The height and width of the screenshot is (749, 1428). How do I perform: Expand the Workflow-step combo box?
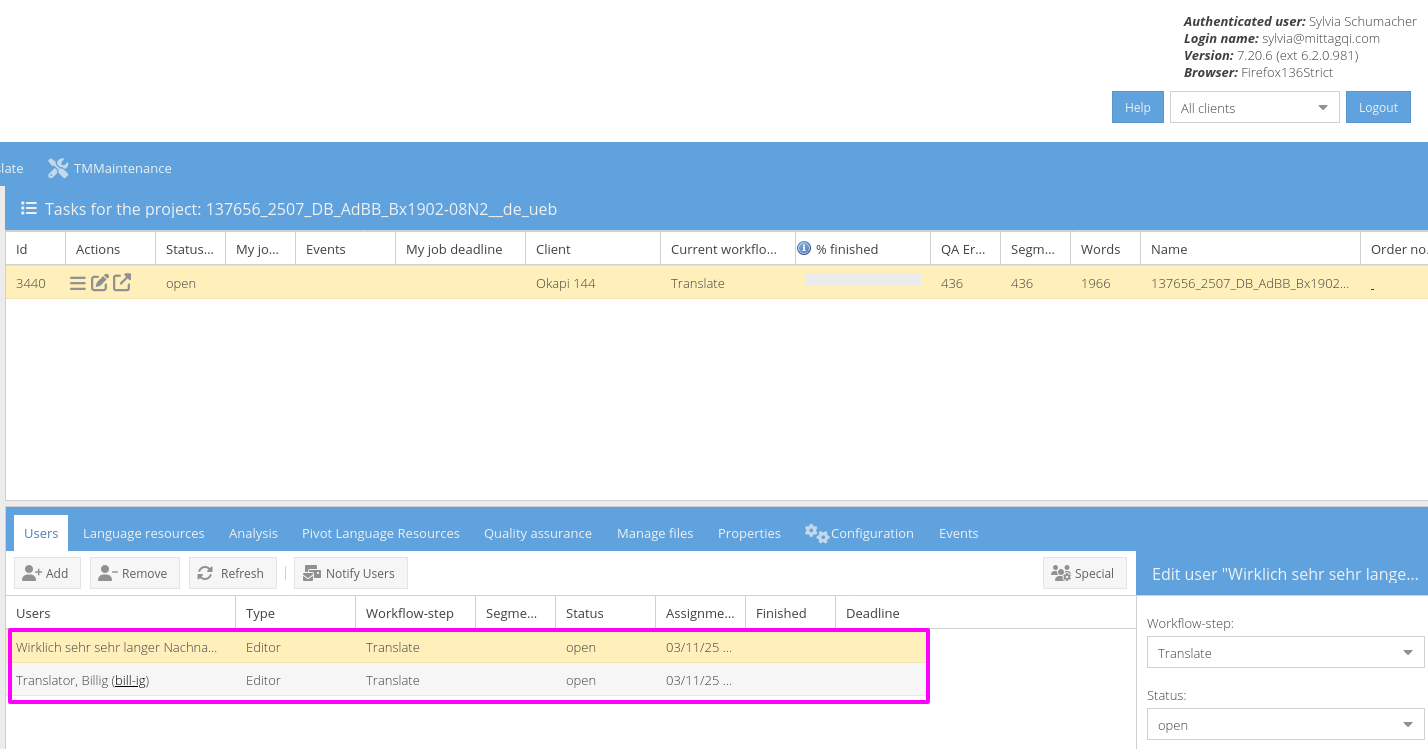(1408, 653)
